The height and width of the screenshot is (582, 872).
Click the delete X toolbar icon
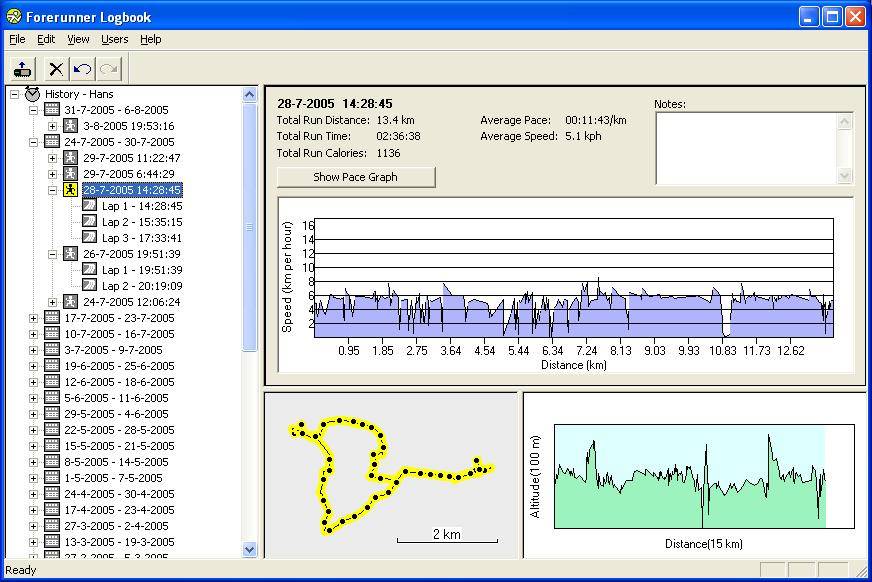tap(56, 69)
